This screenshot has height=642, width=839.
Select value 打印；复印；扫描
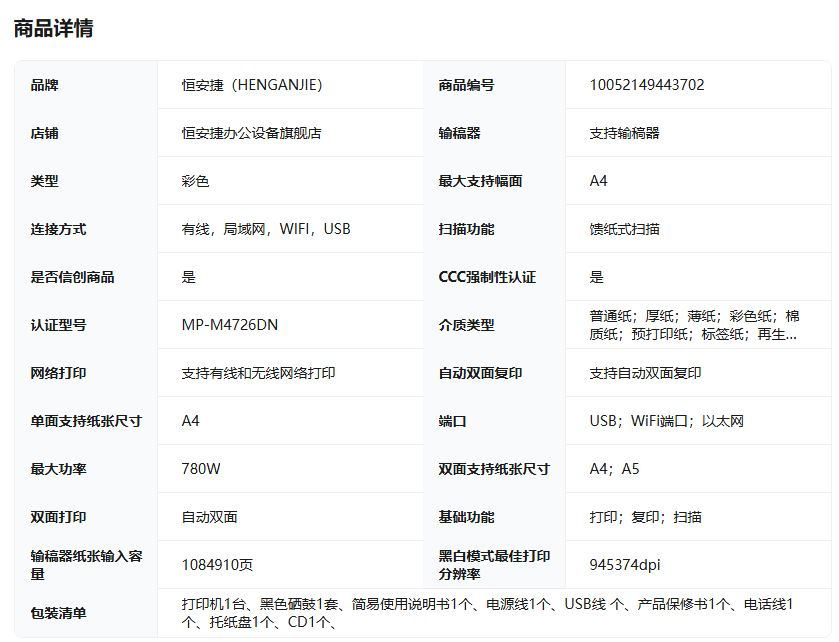645,517
